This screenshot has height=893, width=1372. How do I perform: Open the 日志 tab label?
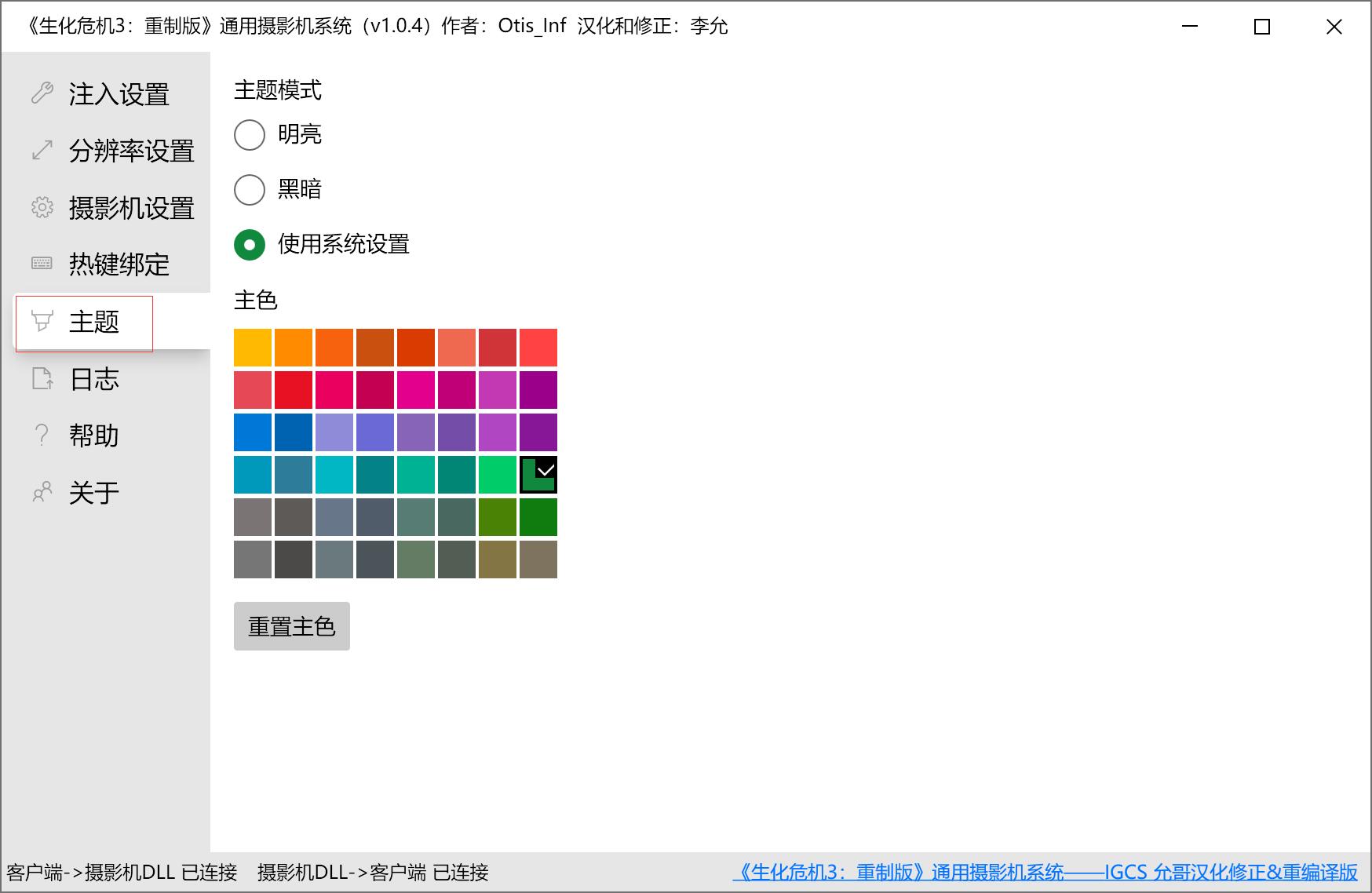tap(94, 379)
